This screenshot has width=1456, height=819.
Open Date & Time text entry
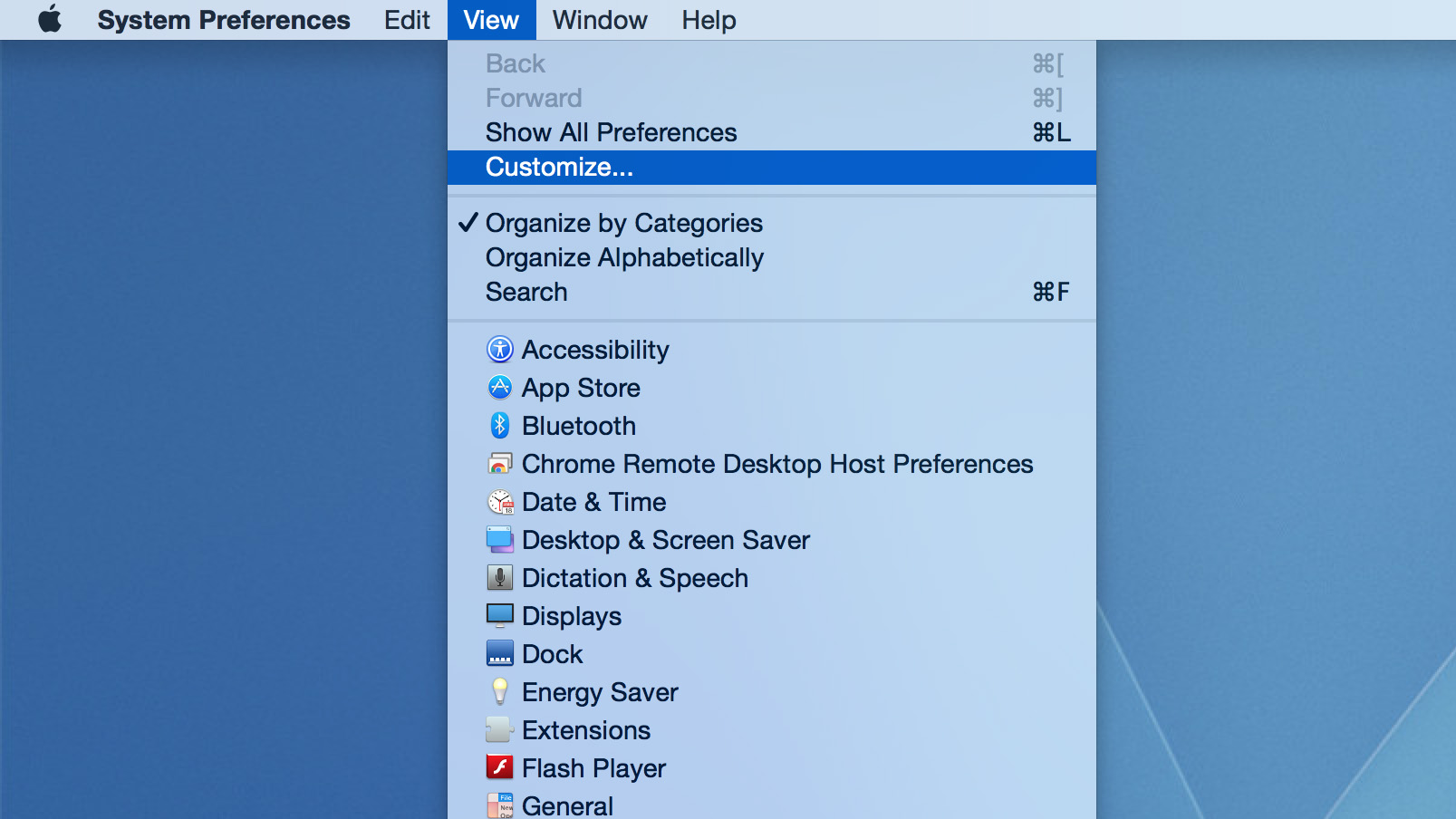[594, 502]
